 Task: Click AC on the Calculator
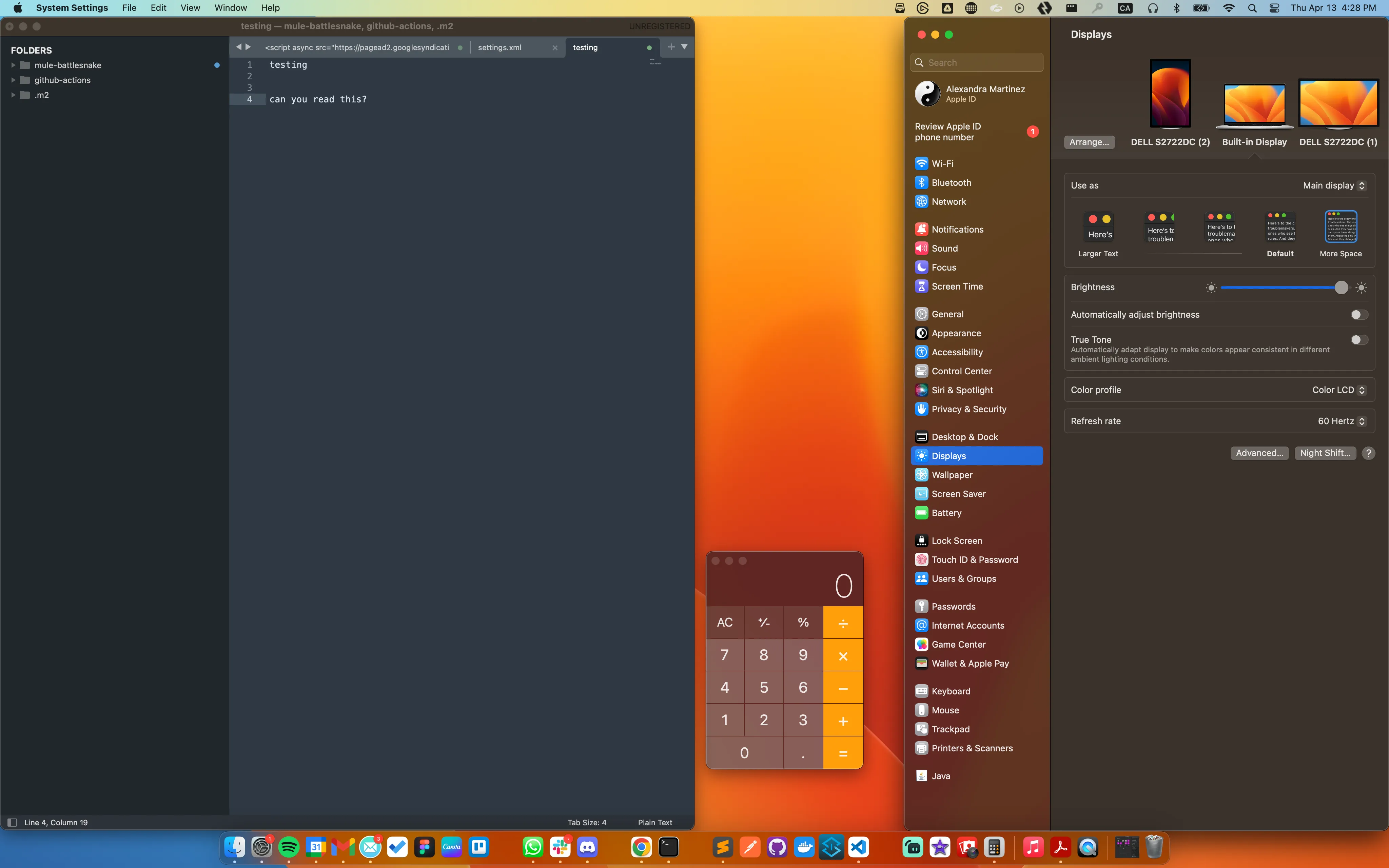coord(725,622)
